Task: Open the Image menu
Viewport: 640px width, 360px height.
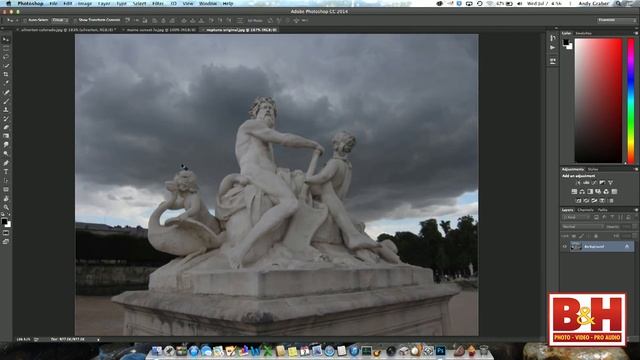Action: (85, 3)
